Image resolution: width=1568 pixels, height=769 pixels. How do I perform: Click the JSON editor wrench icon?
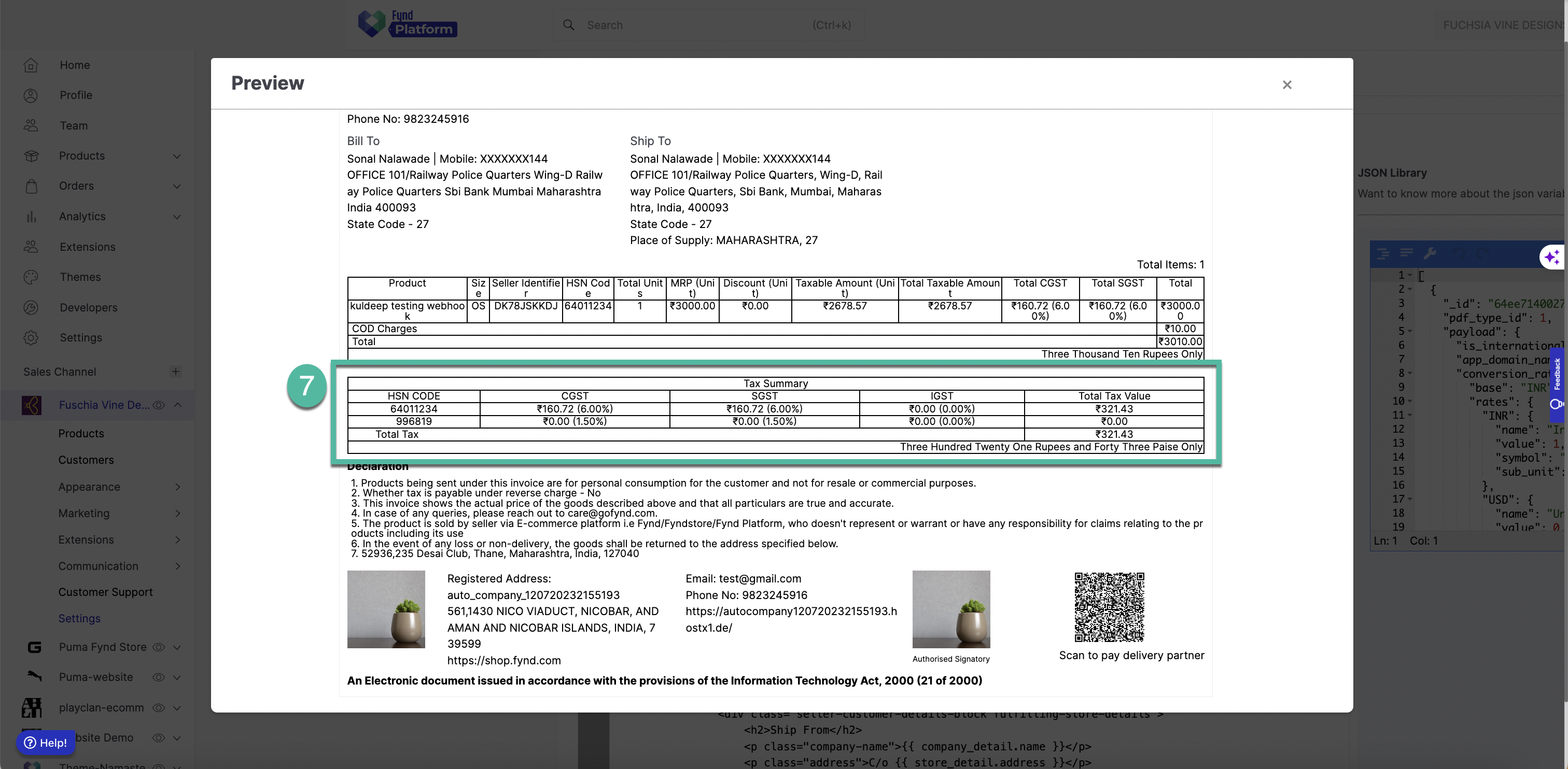[x=1430, y=253]
